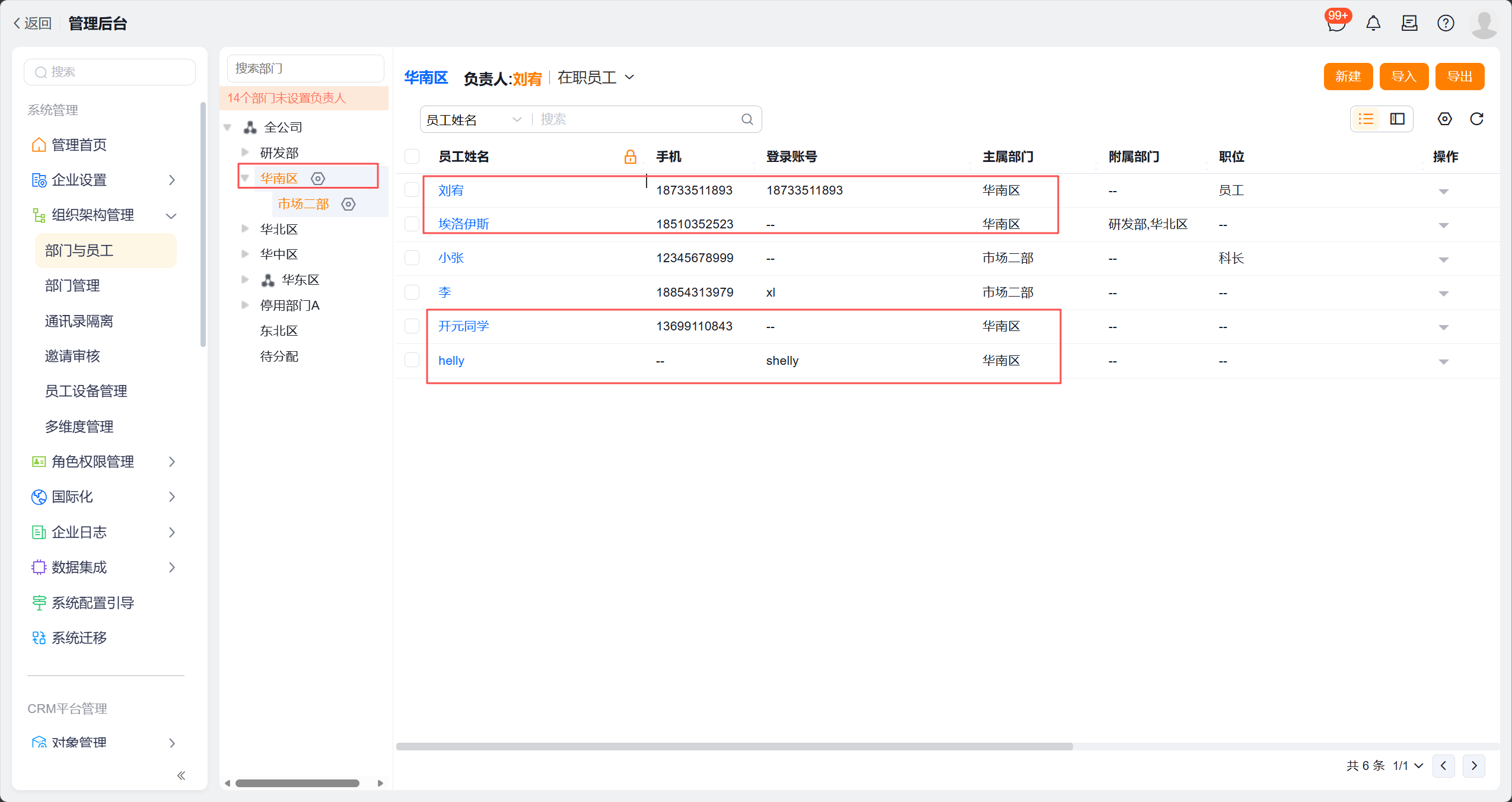Open the notifications bell
The height and width of the screenshot is (802, 1512).
click(1373, 23)
